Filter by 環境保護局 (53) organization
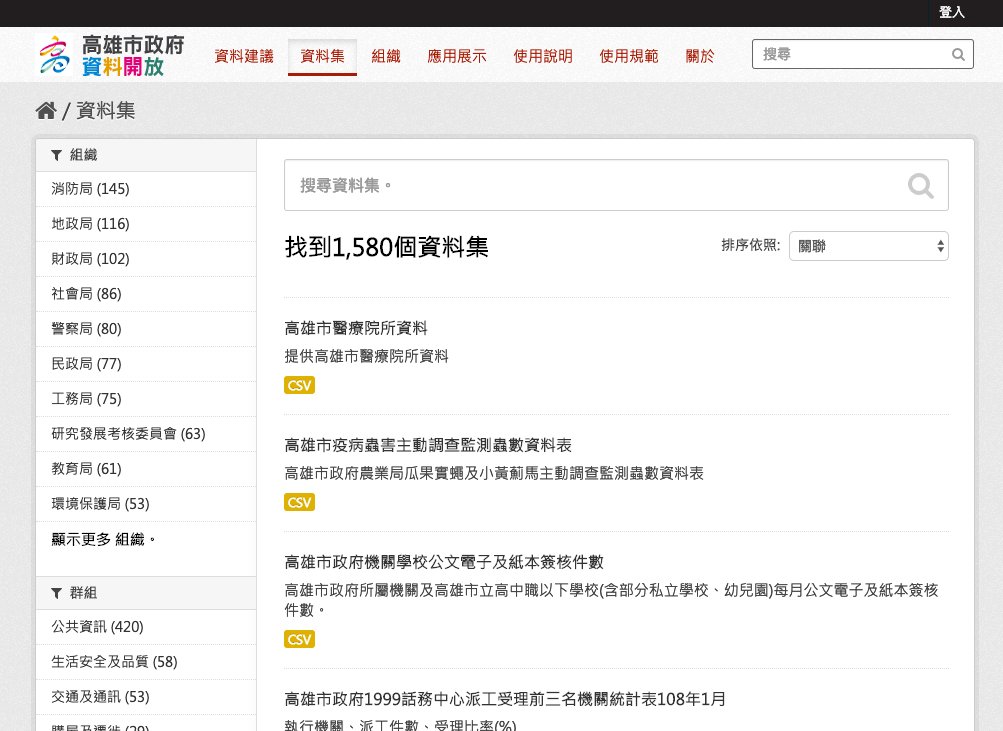 [100, 504]
